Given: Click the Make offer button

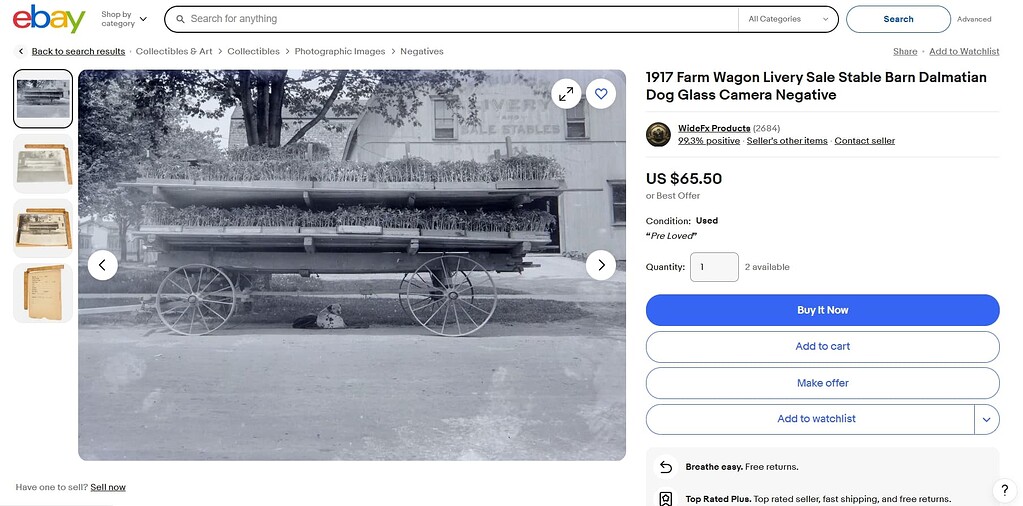Looking at the screenshot, I should [x=822, y=383].
